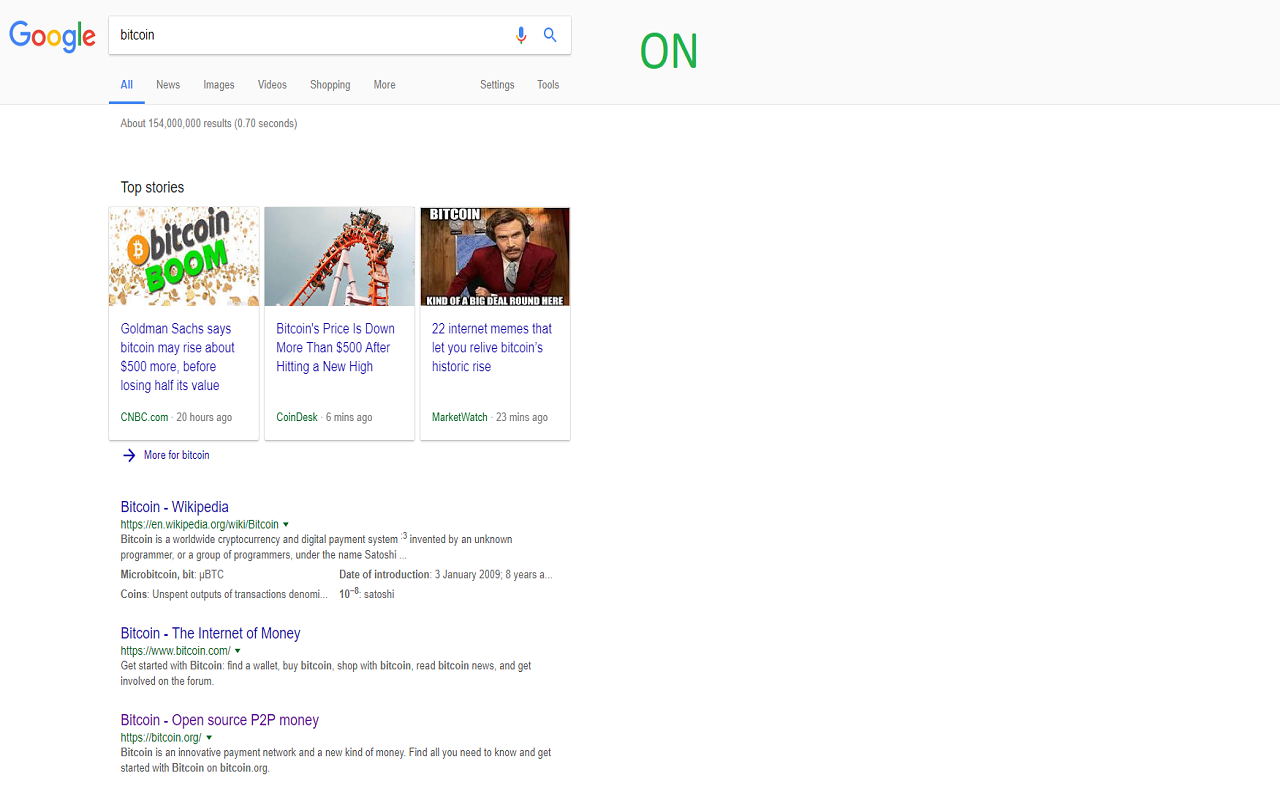This screenshot has width=1280, height=800.
Task: Expand the dropdown arrow next to www.bitcoin.com URL
Action: (237, 651)
